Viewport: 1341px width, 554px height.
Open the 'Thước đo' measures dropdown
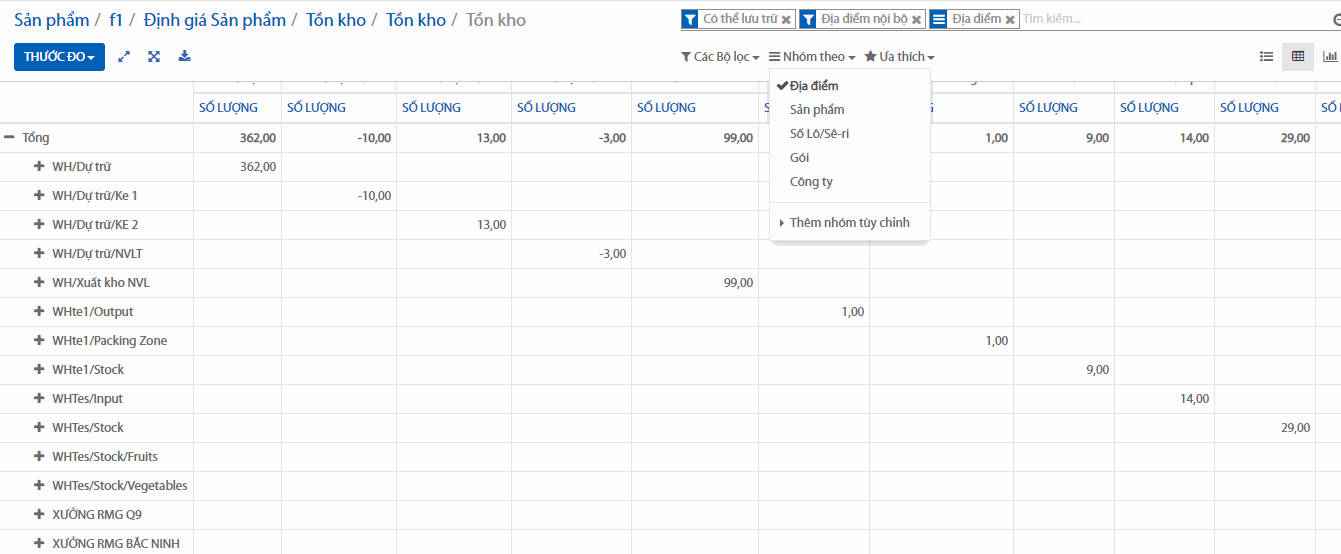coord(59,57)
